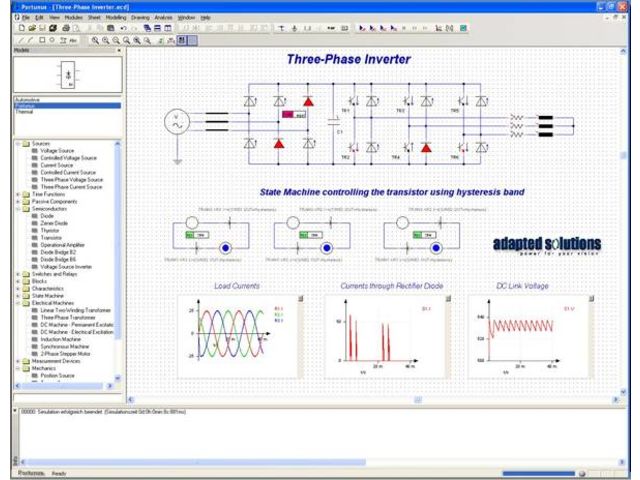Expand the Switches and Relays folder
The width and height of the screenshot is (640, 480).
[x=18, y=273]
